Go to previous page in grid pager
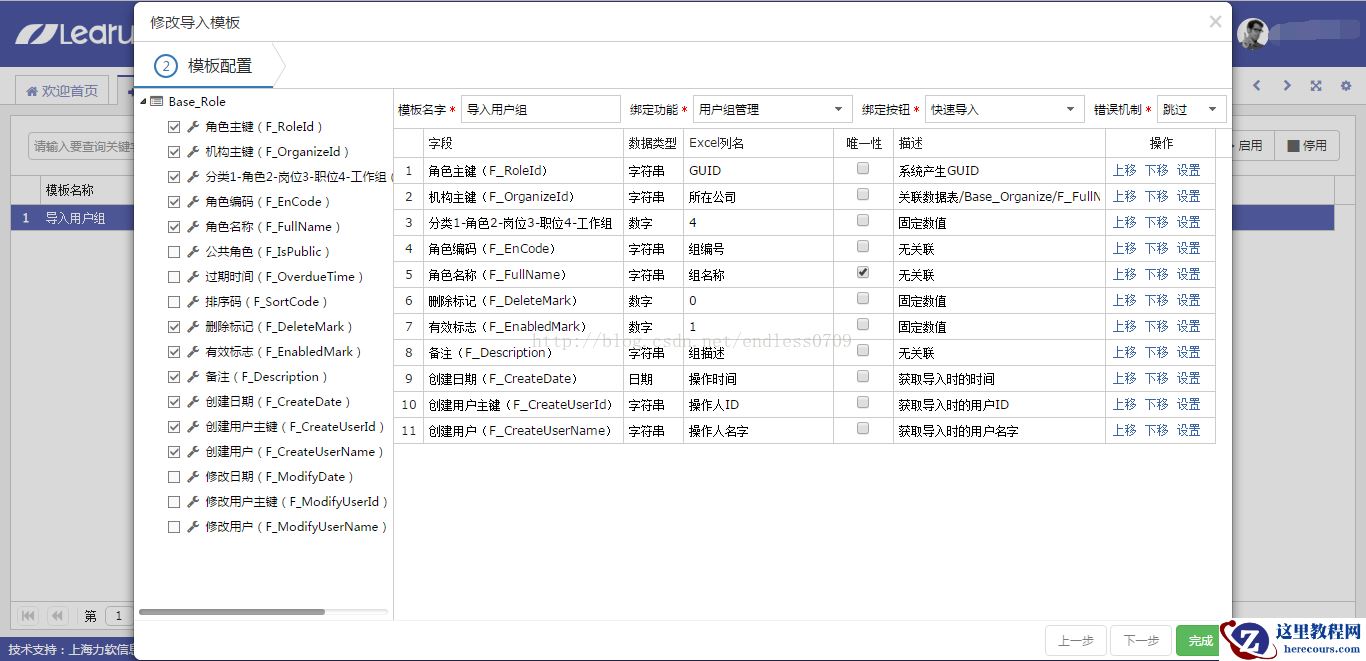 click(58, 615)
